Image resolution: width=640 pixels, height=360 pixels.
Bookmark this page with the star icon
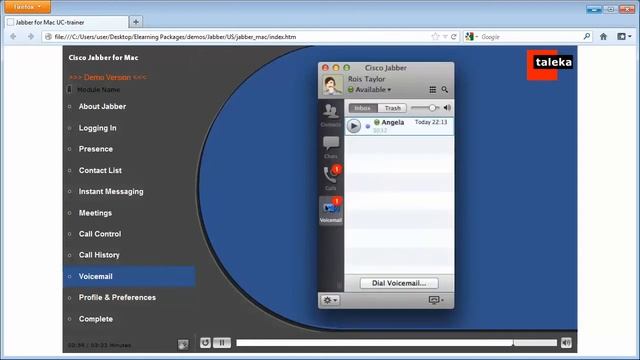[435, 37]
